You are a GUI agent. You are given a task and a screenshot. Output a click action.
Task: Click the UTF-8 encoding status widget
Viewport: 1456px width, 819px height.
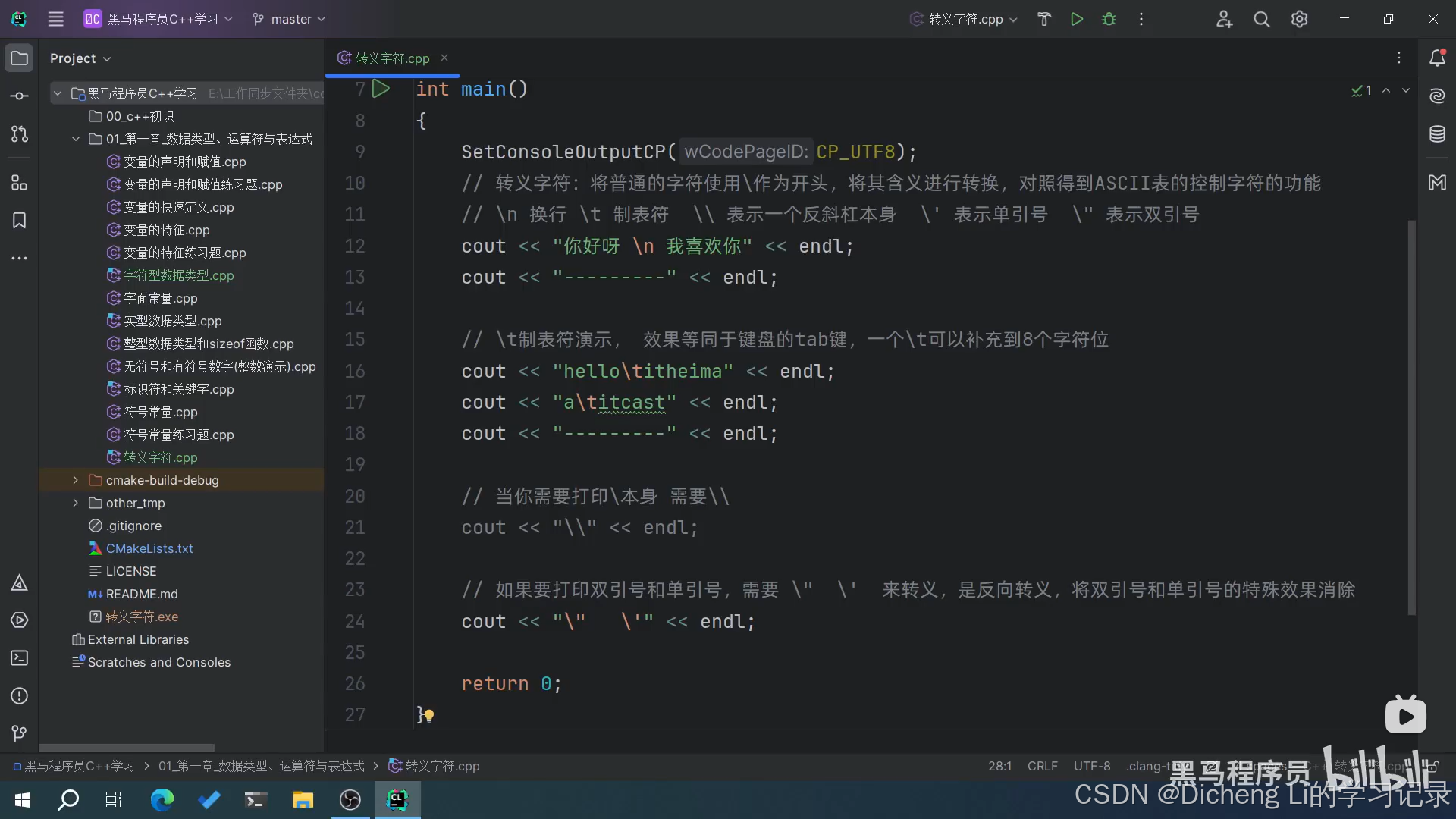pyautogui.click(x=1091, y=766)
